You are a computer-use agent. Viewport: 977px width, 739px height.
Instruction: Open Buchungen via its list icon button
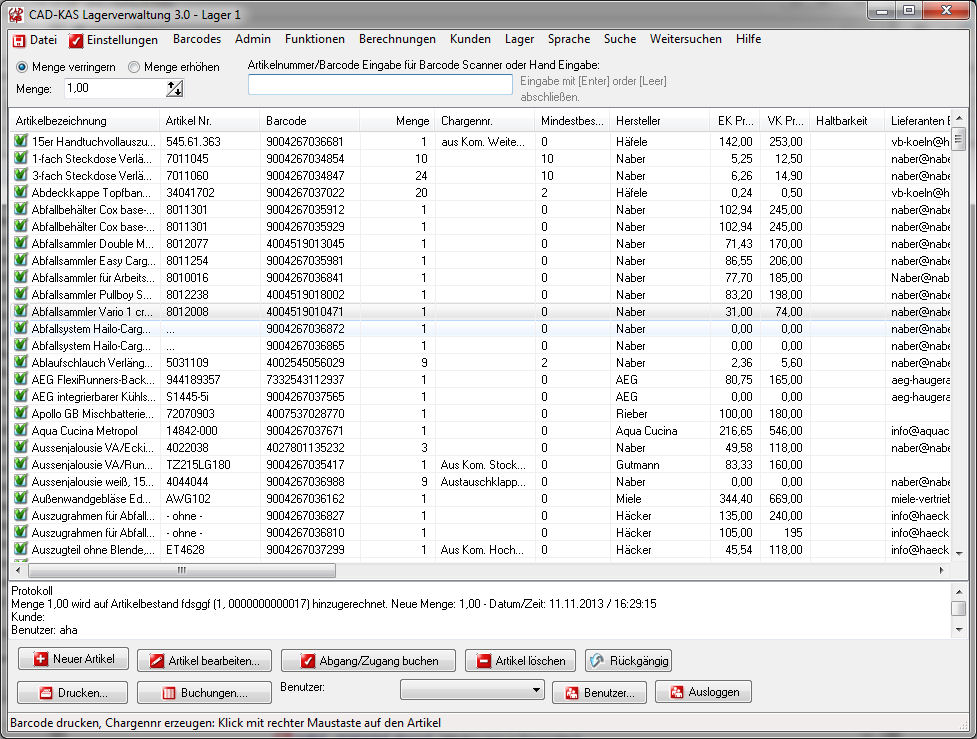[204, 693]
